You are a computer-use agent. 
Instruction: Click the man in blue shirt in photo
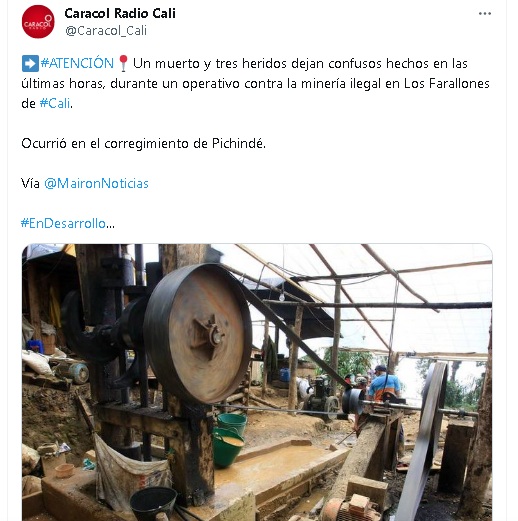point(384,384)
